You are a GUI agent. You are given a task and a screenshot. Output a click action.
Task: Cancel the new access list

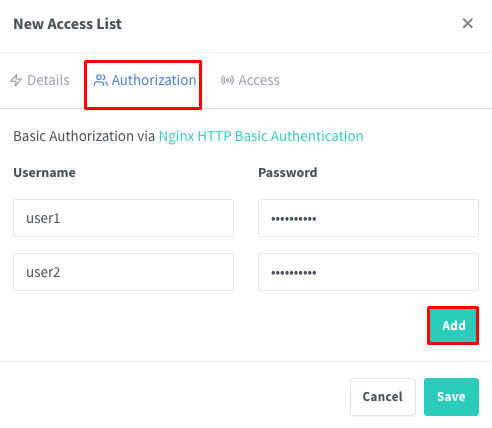[x=383, y=397]
